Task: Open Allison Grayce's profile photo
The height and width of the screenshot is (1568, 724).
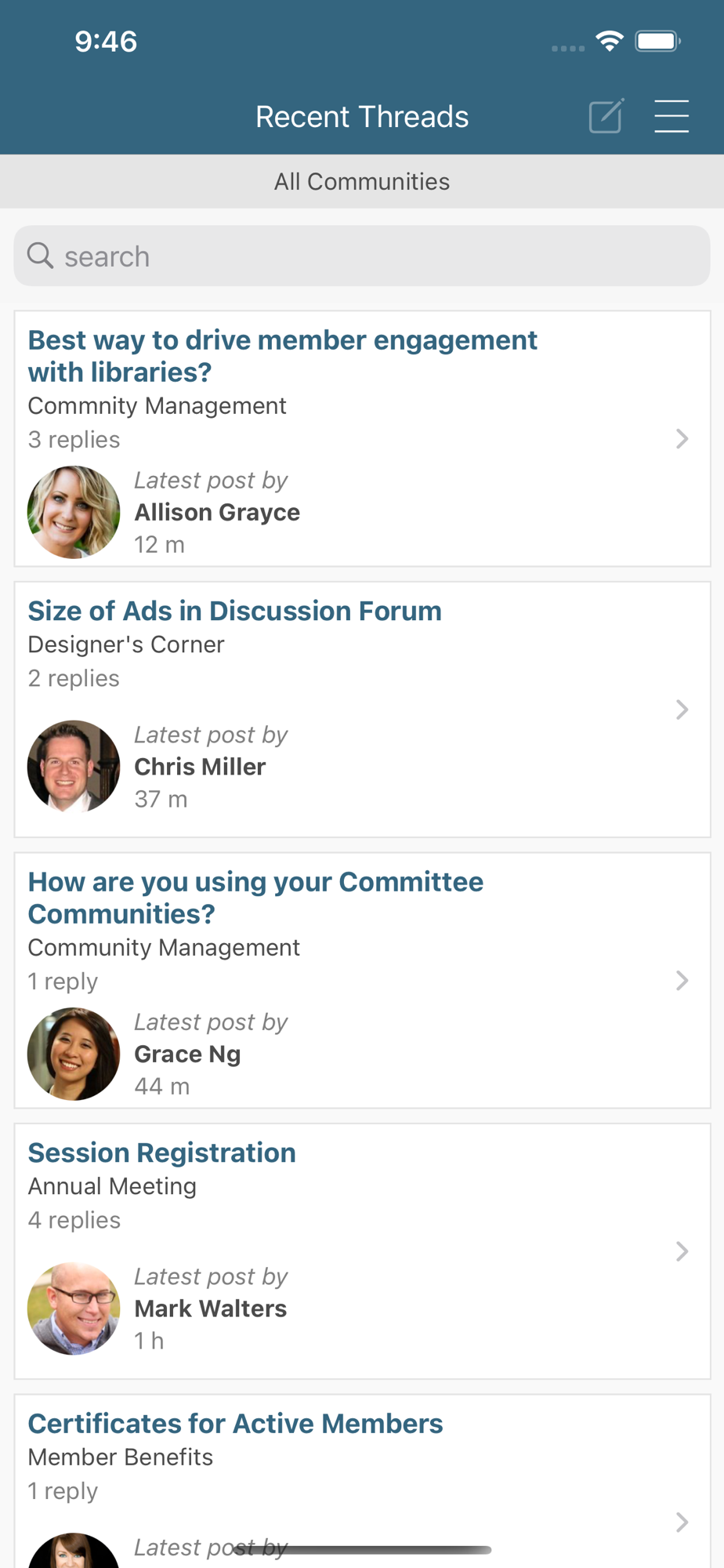Action: tap(74, 512)
